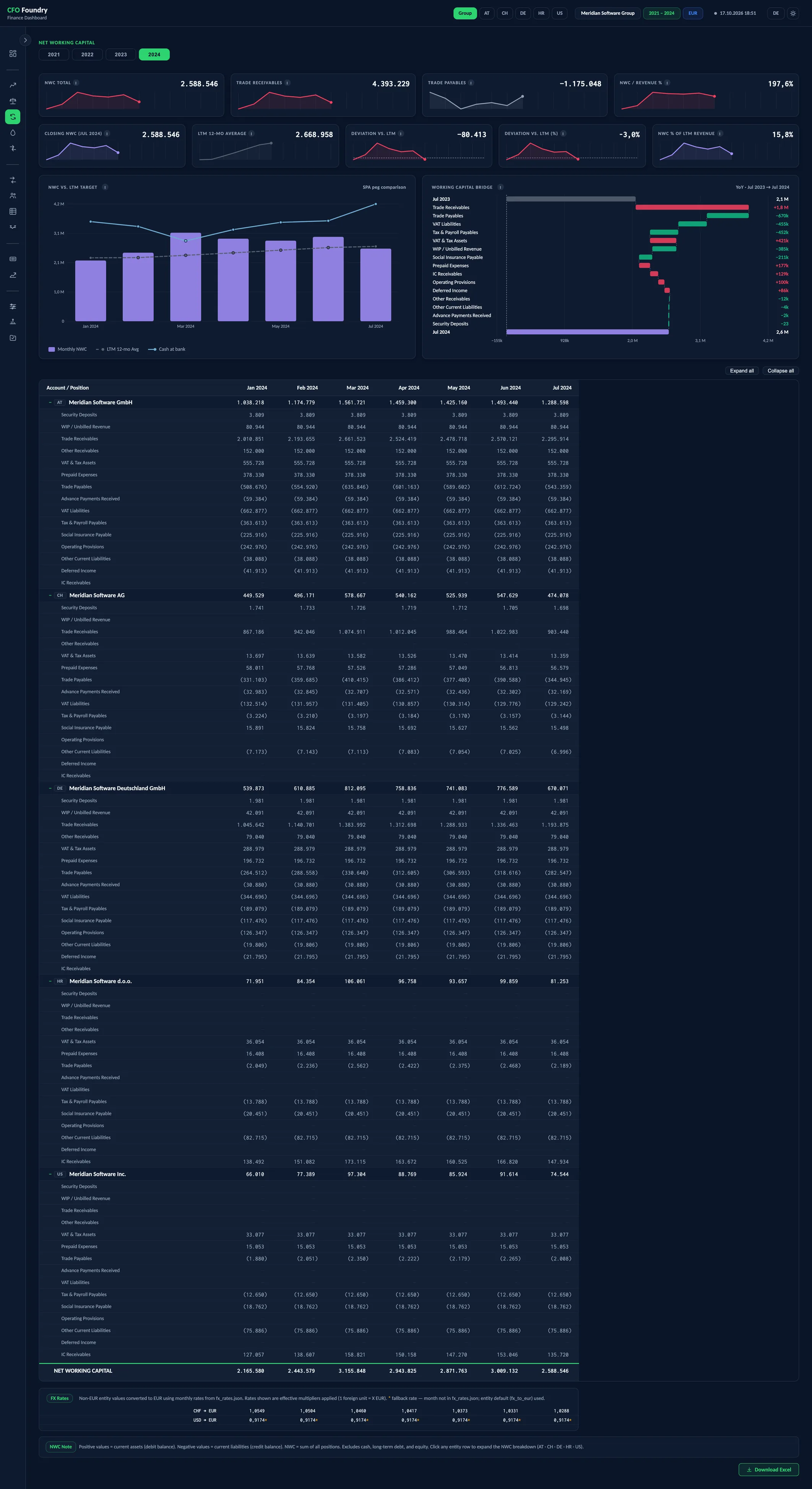Select the HR entity filter pill
The height and width of the screenshot is (1489, 812).
541,13
